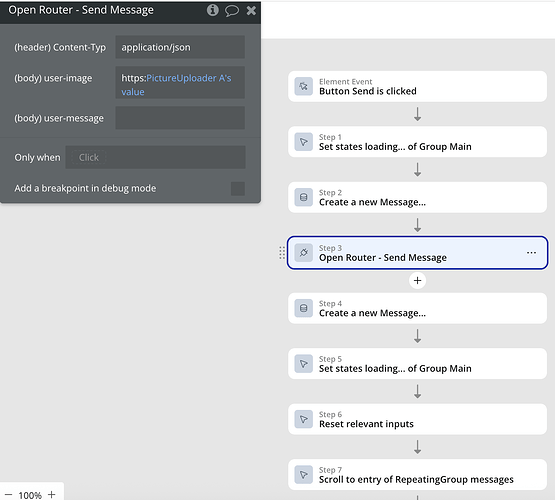
Task: Click the Step 2 database icon
Action: coord(304,197)
